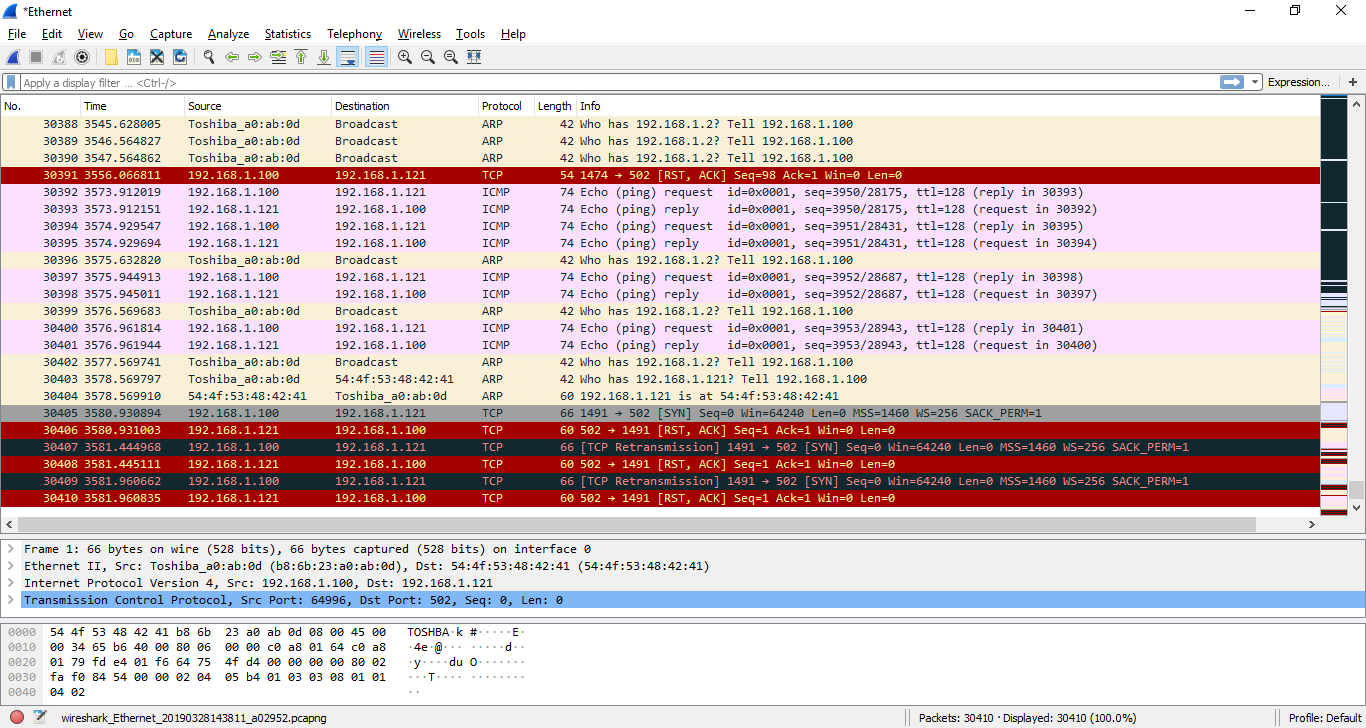1366x728 pixels.
Task: Expand Transmission Control Protocol section
Action: click(x=10, y=600)
